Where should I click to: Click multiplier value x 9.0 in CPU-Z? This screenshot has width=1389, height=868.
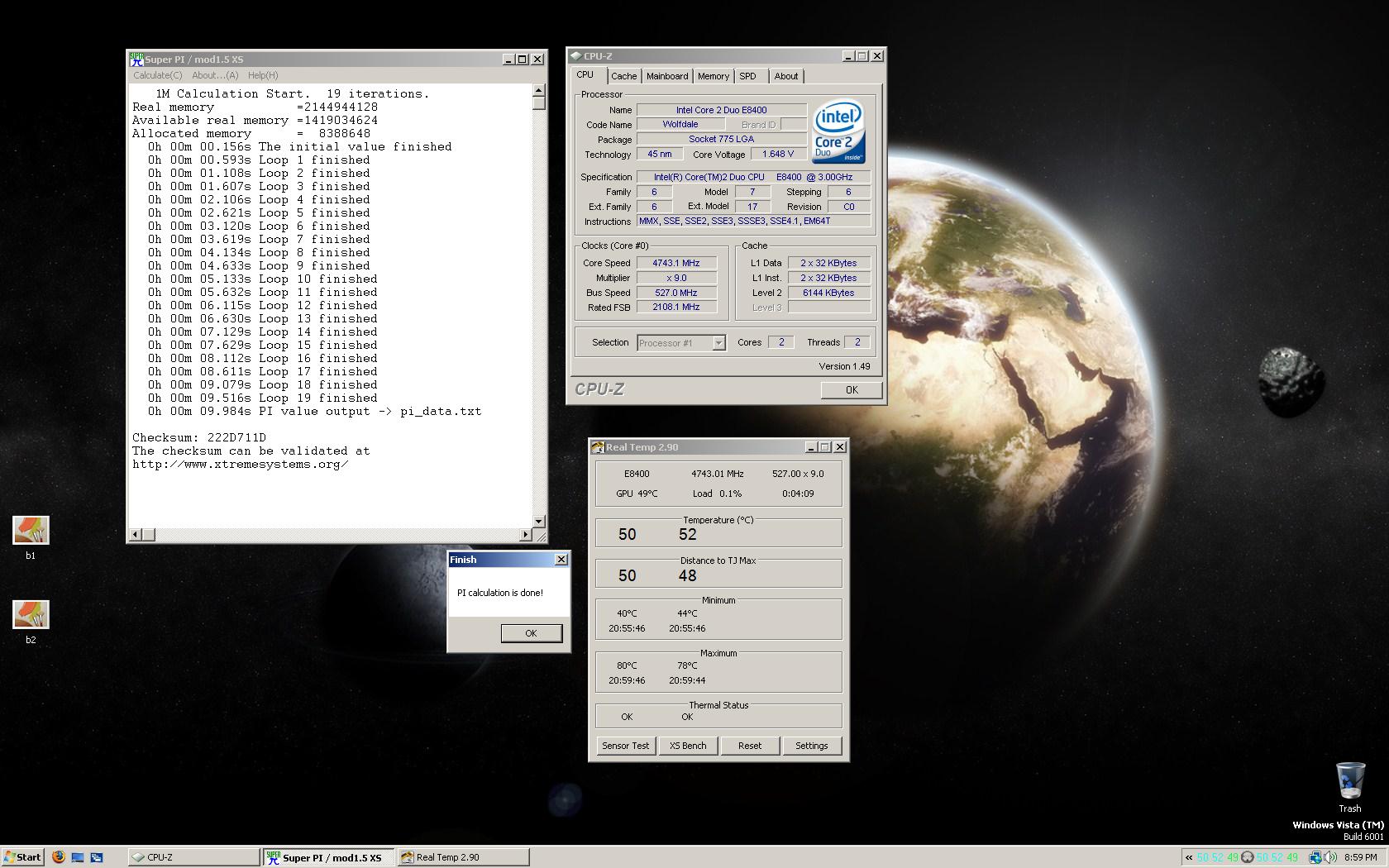pyautogui.click(x=676, y=278)
